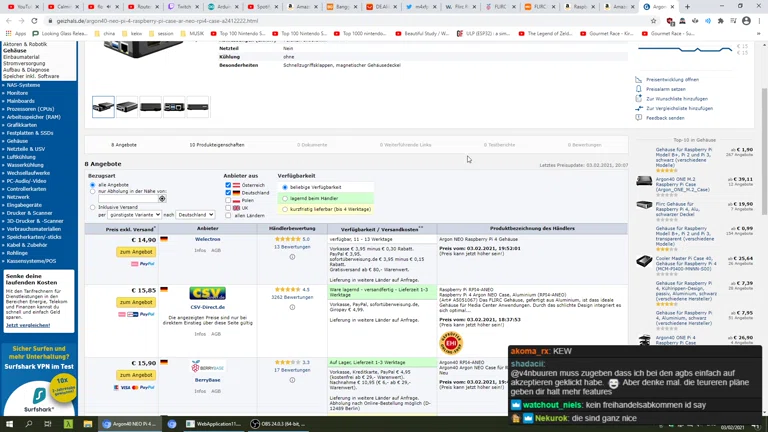Click the Vergleichsliste compare icon

(x=638, y=108)
